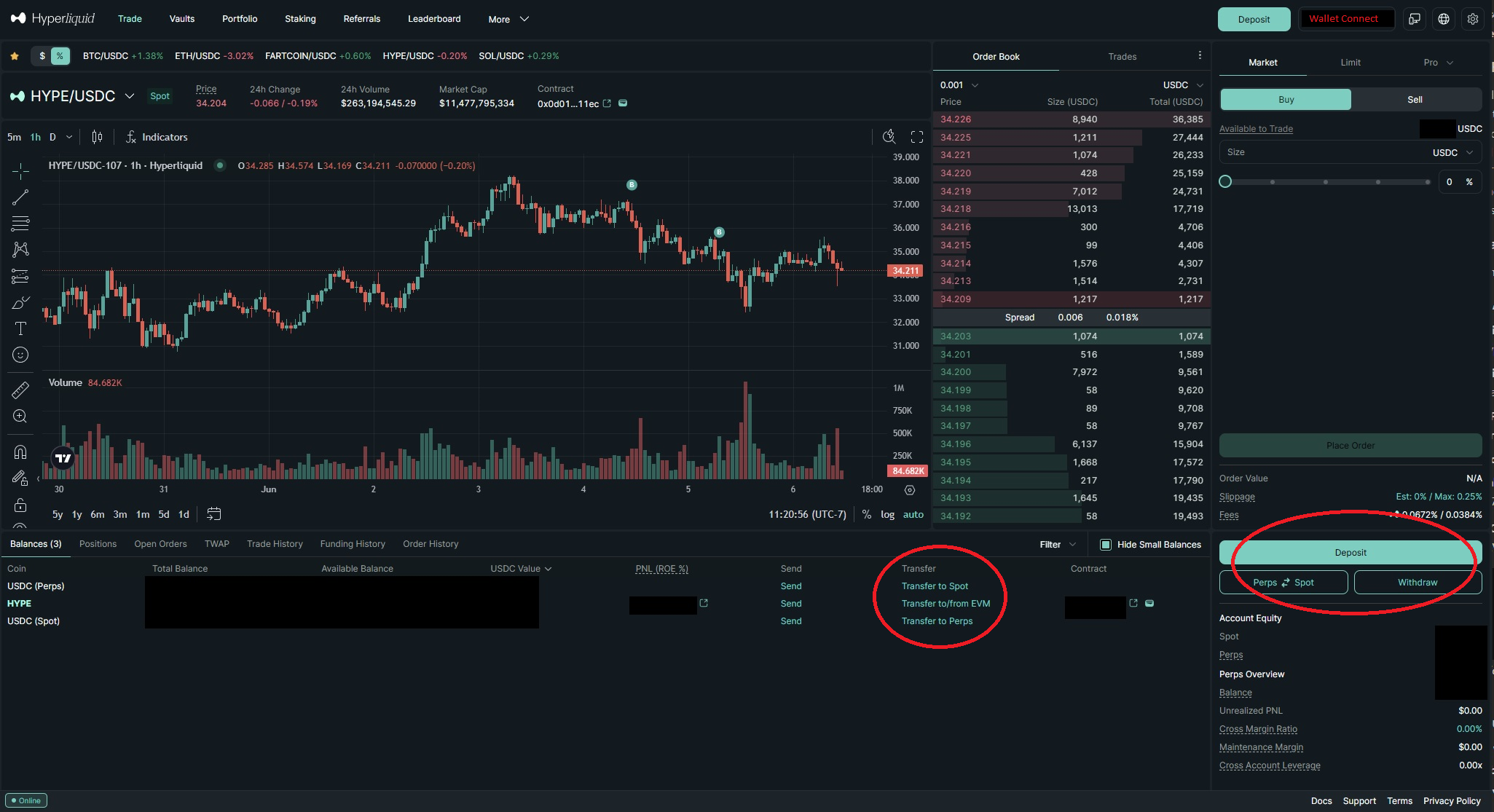Enter fullscreen chart mode
1494x812 pixels.
coord(917,137)
